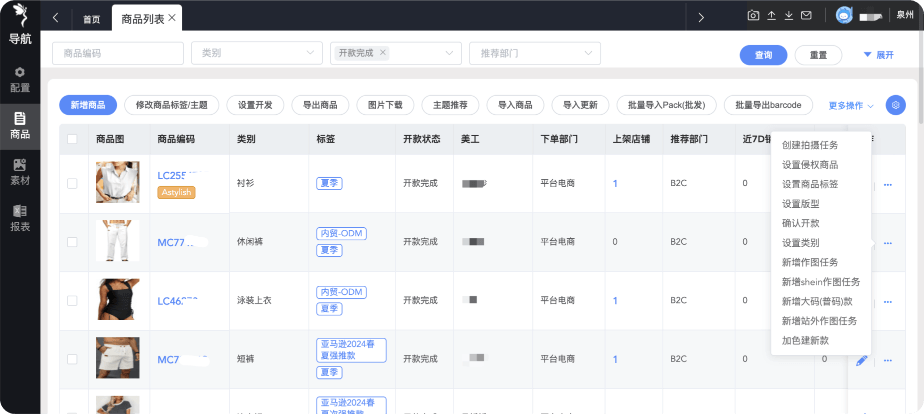Viewport: 924px width, 414px height.
Task: Select 确认开款 from the more actions menu
Action: (800, 223)
